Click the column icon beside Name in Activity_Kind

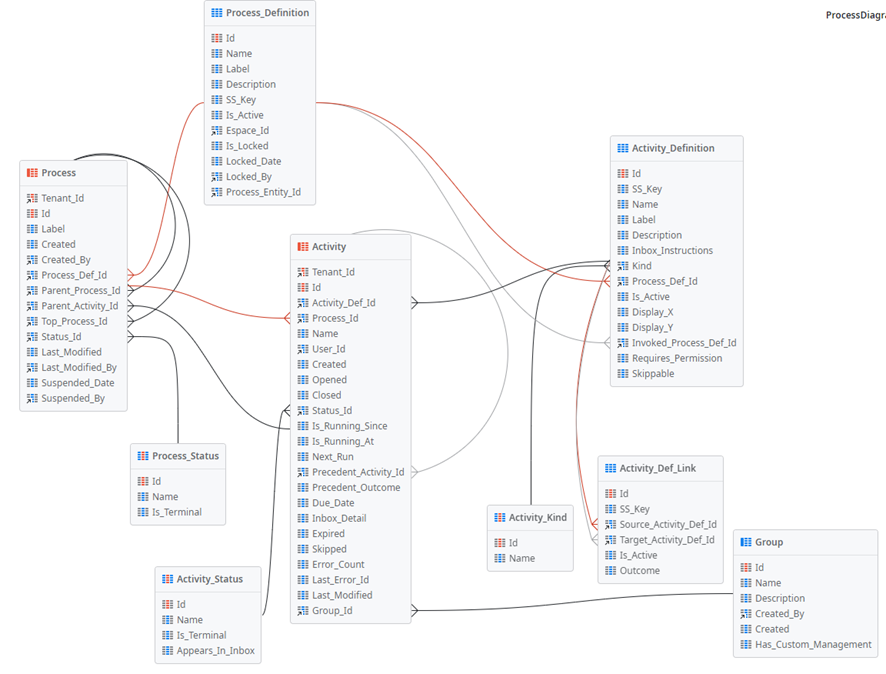pos(501,558)
